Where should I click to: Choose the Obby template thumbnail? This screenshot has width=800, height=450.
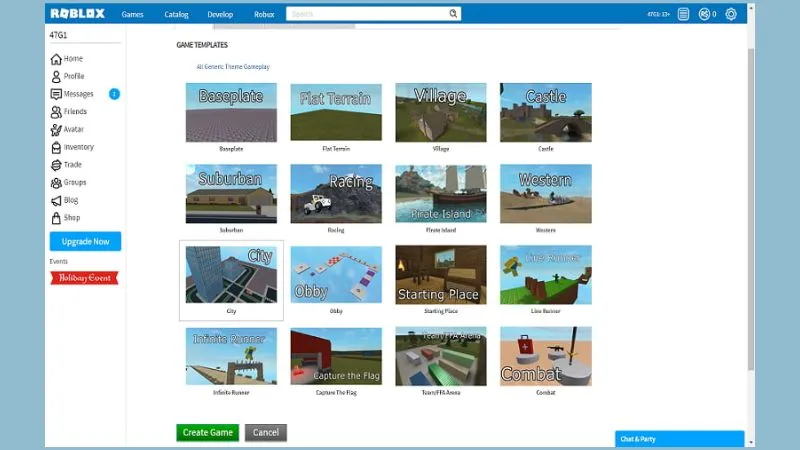pyautogui.click(x=336, y=275)
